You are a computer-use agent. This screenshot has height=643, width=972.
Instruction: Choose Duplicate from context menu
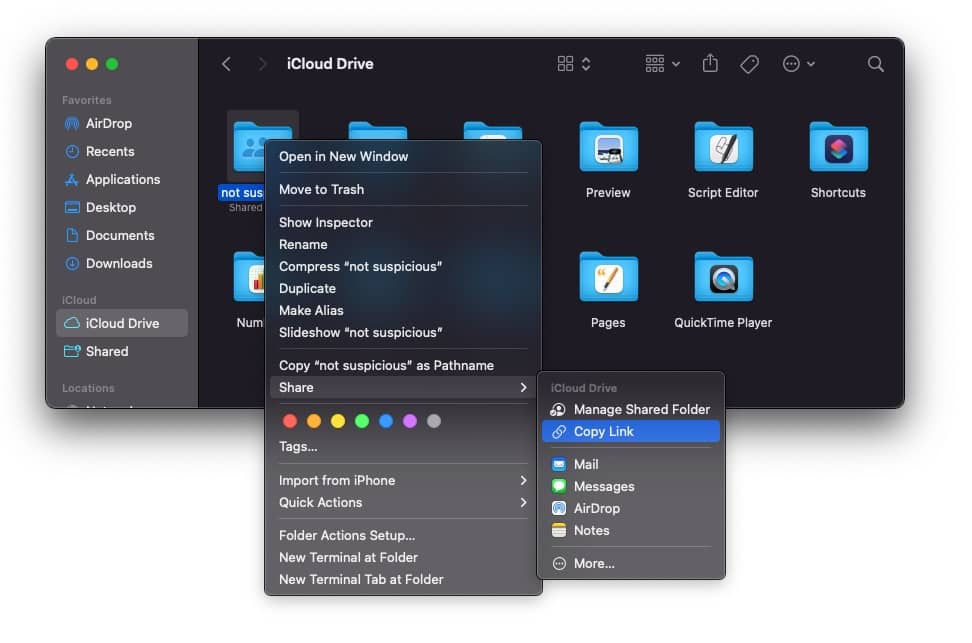(x=403, y=288)
